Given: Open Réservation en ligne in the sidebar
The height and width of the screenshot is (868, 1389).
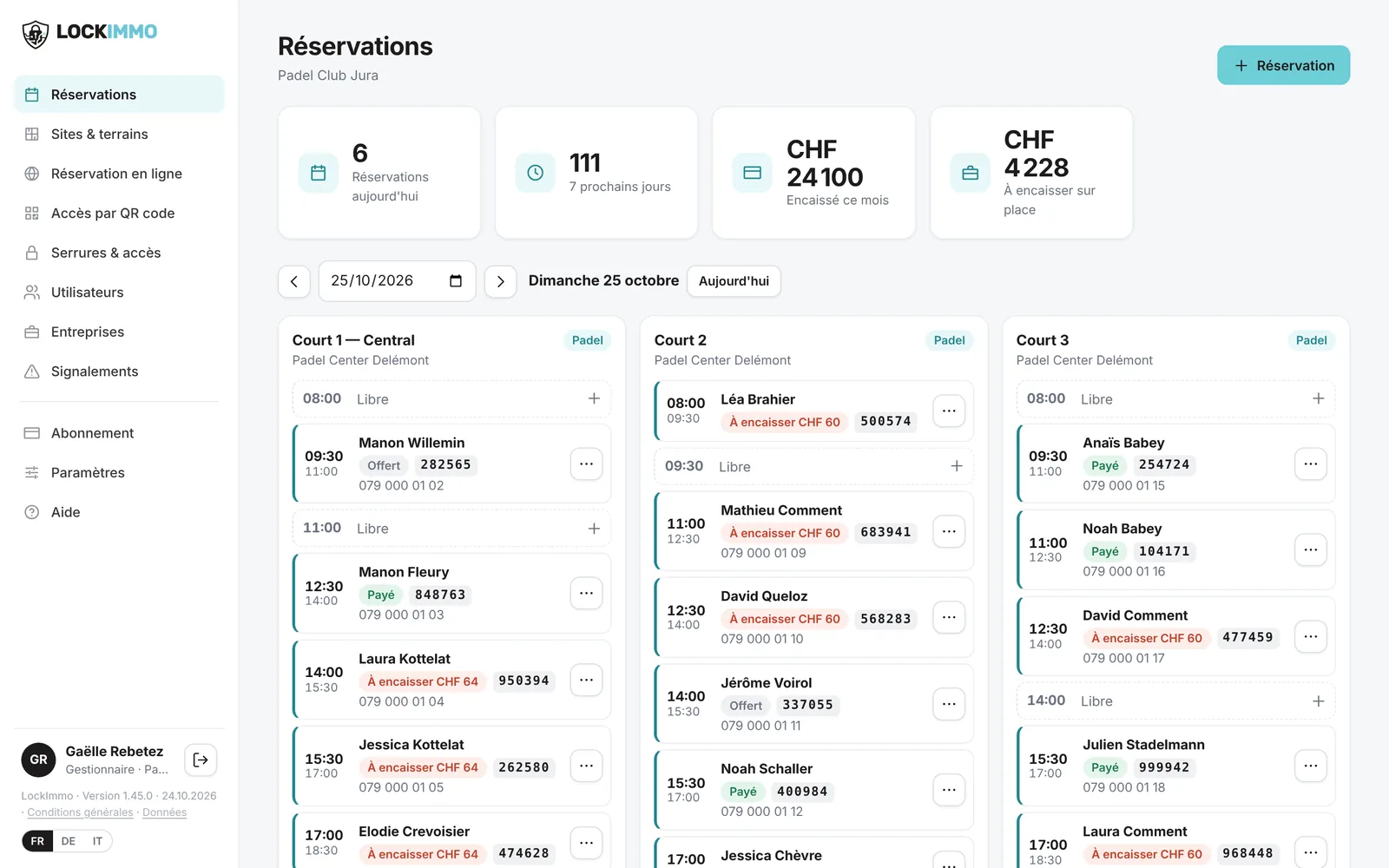Looking at the screenshot, I should click(x=119, y=174).
